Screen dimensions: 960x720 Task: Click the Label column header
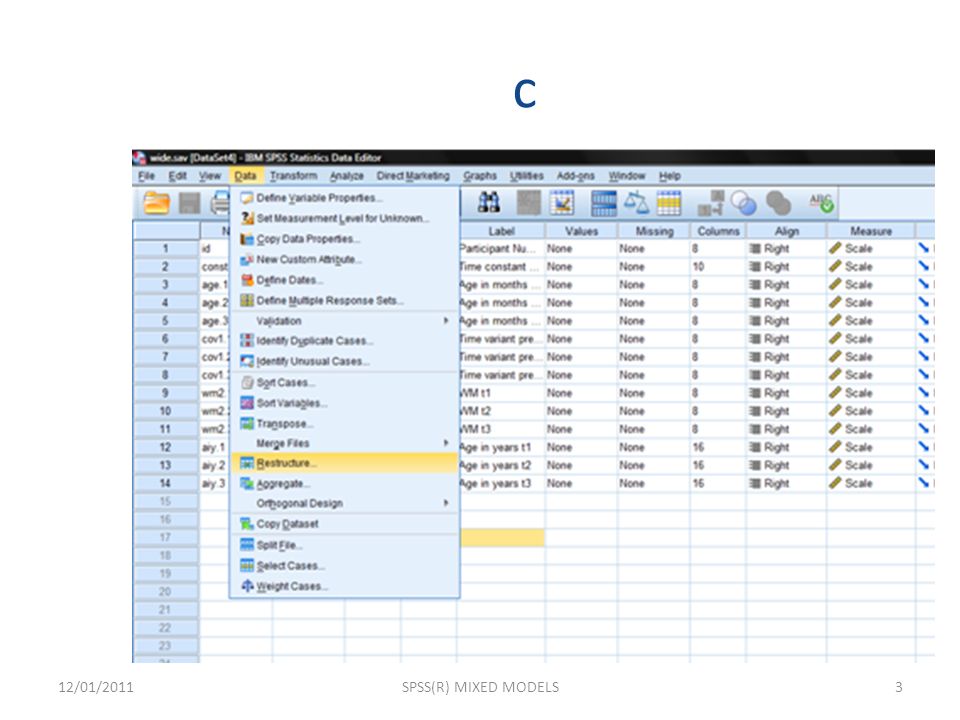(501, 231)
